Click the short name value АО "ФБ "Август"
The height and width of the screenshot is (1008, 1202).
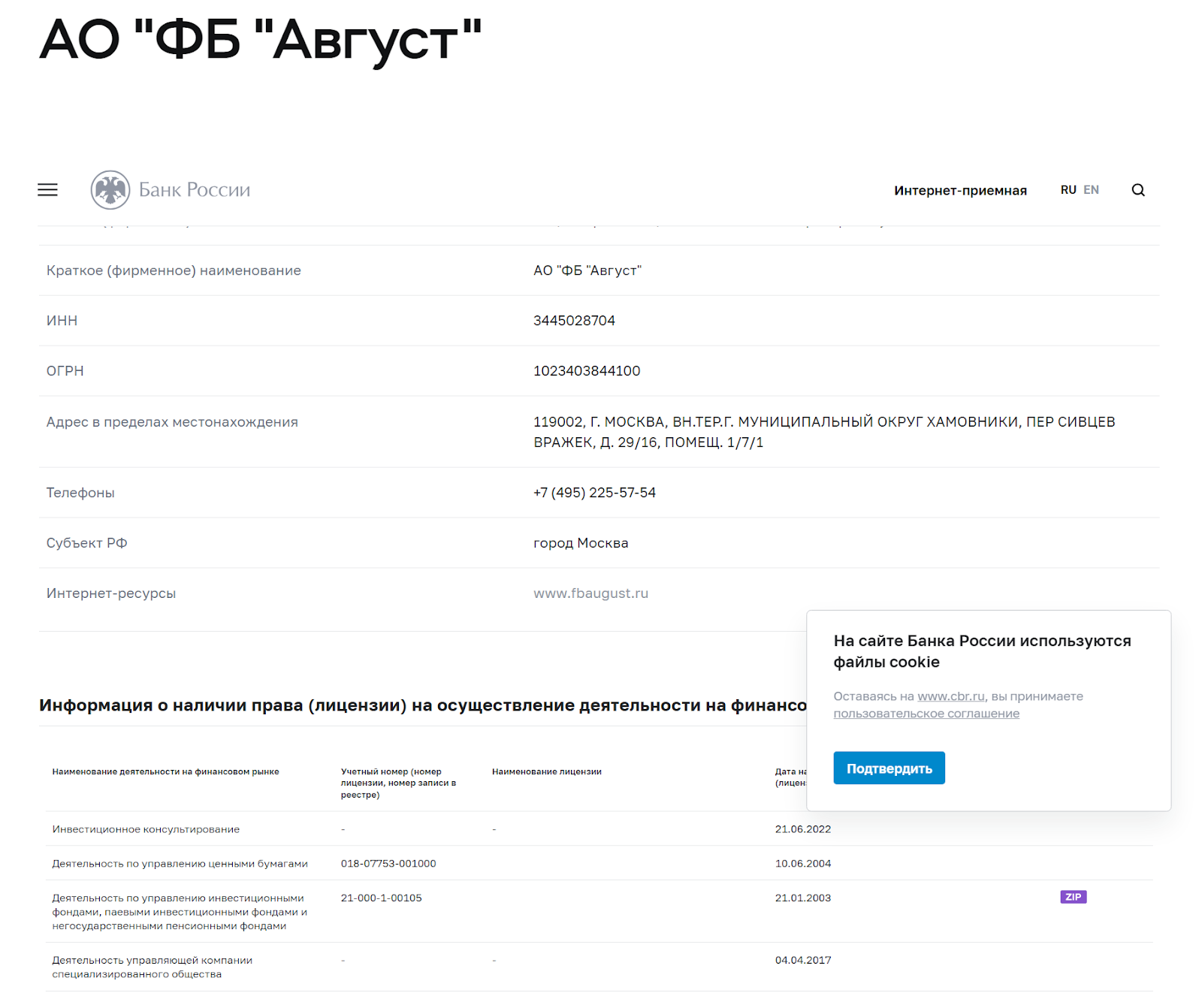click(587, 270)
